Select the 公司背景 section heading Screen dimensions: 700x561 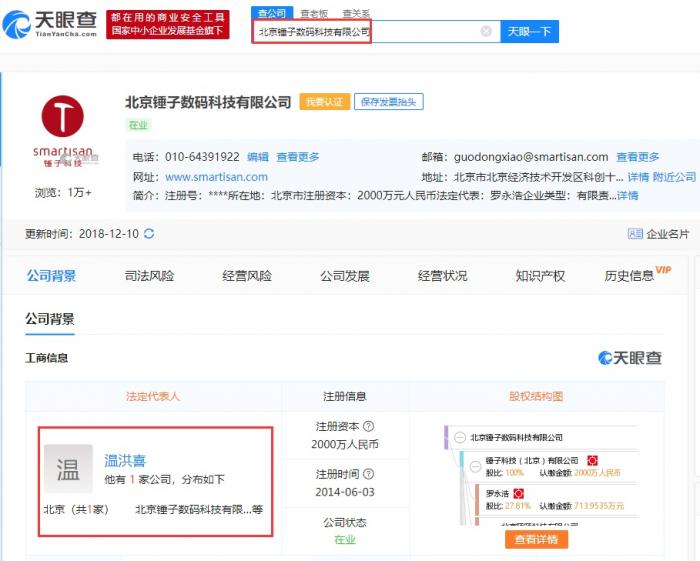[50, 319]
